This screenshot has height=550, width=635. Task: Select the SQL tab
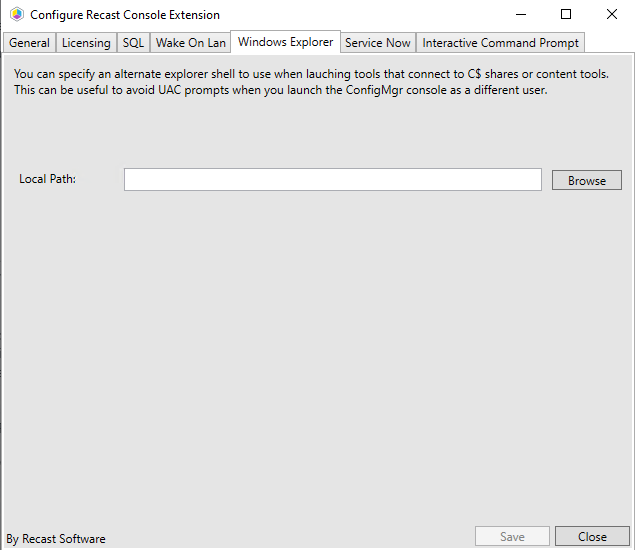133,43
